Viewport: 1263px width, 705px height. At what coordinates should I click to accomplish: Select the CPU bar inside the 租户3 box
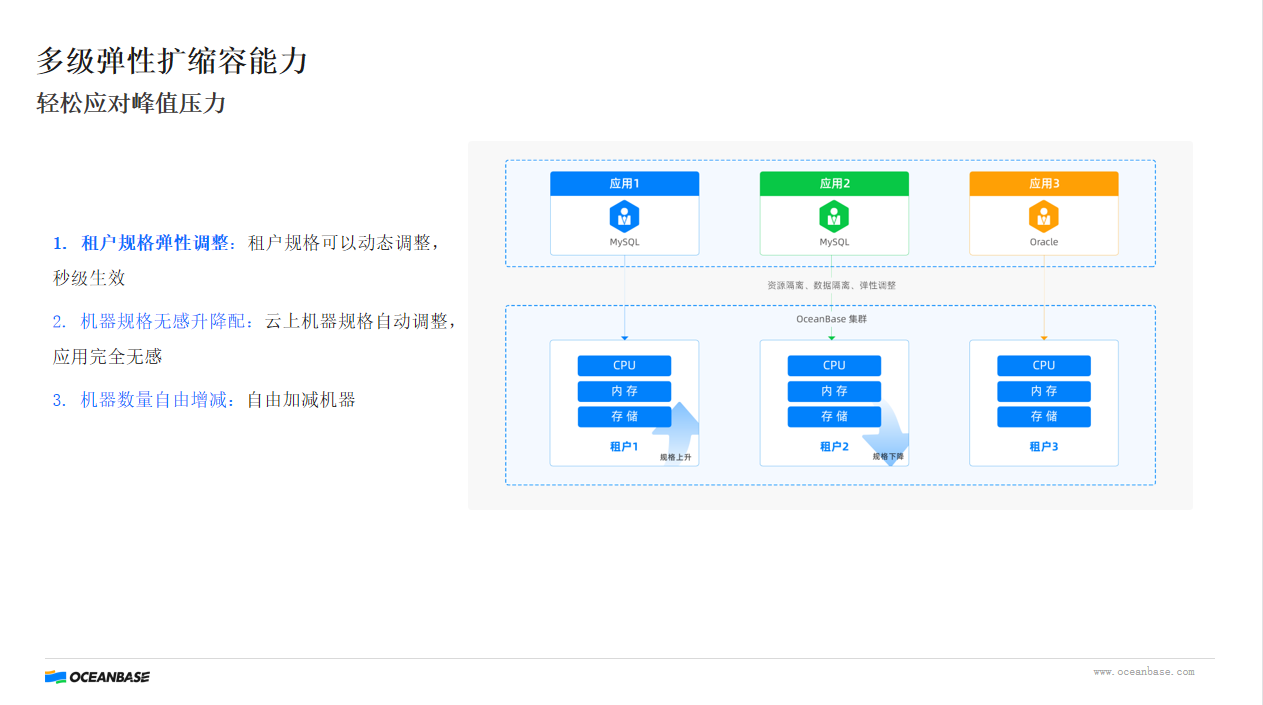pos(1043,365)
